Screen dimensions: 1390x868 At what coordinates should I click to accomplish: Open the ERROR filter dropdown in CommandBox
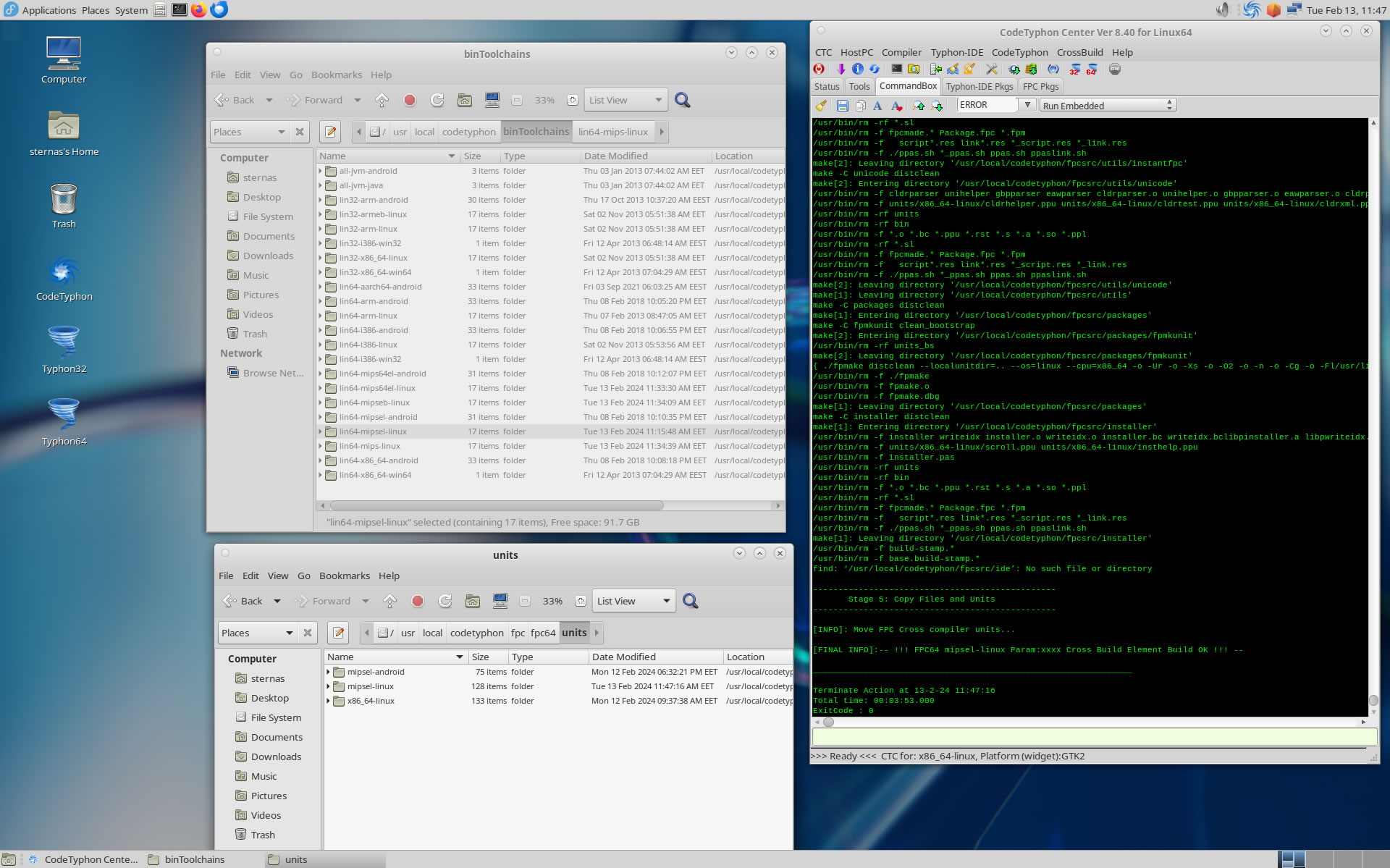click(1027, 105)
